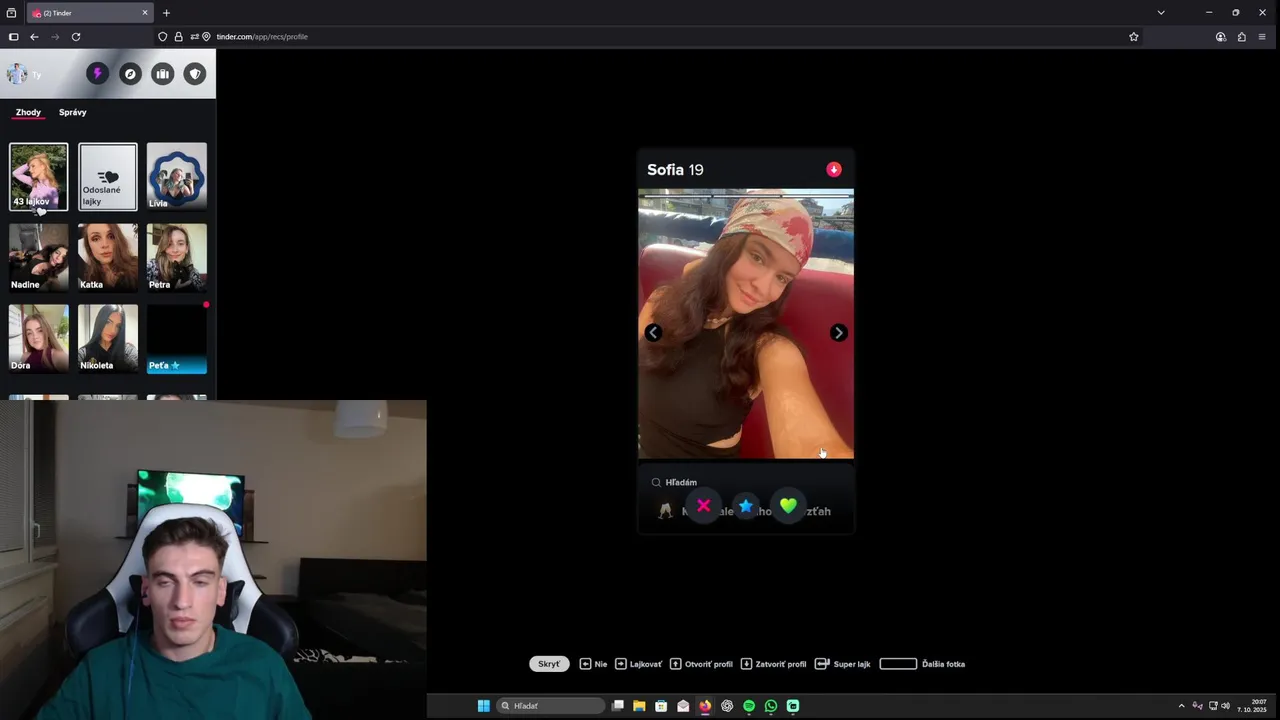The image size is (1280, 720).
Task: Open ChatGPT from the taskbar
Action: coord(727,706)
